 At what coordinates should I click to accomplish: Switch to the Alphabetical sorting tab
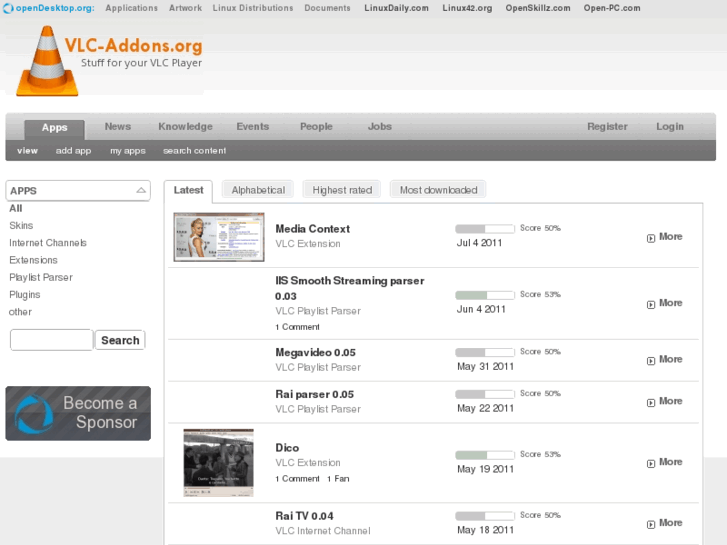(258, 190)
